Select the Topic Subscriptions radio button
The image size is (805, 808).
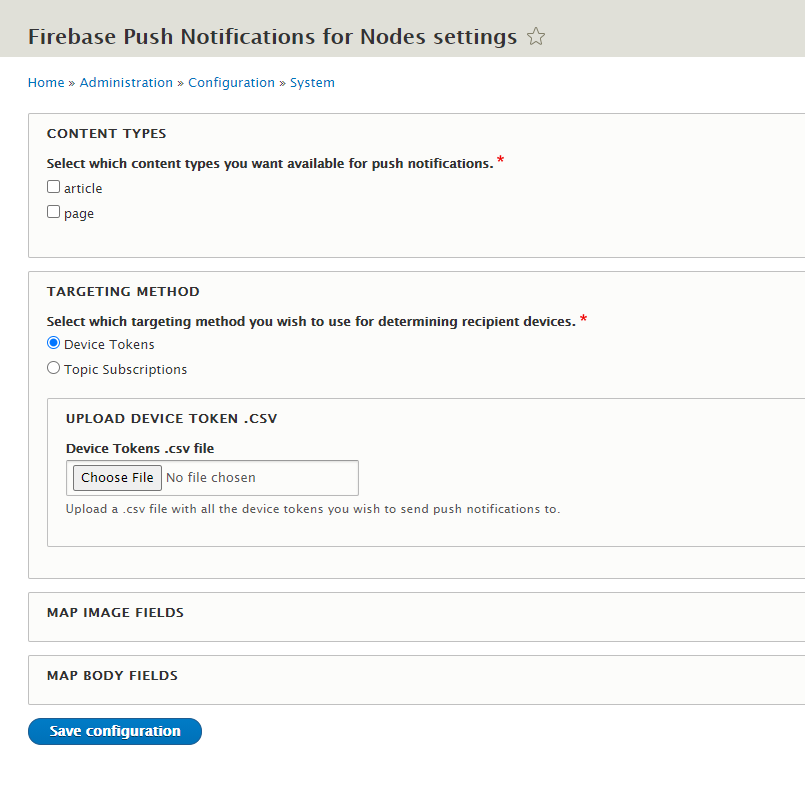pyautogui.click(x=53, y=367)
